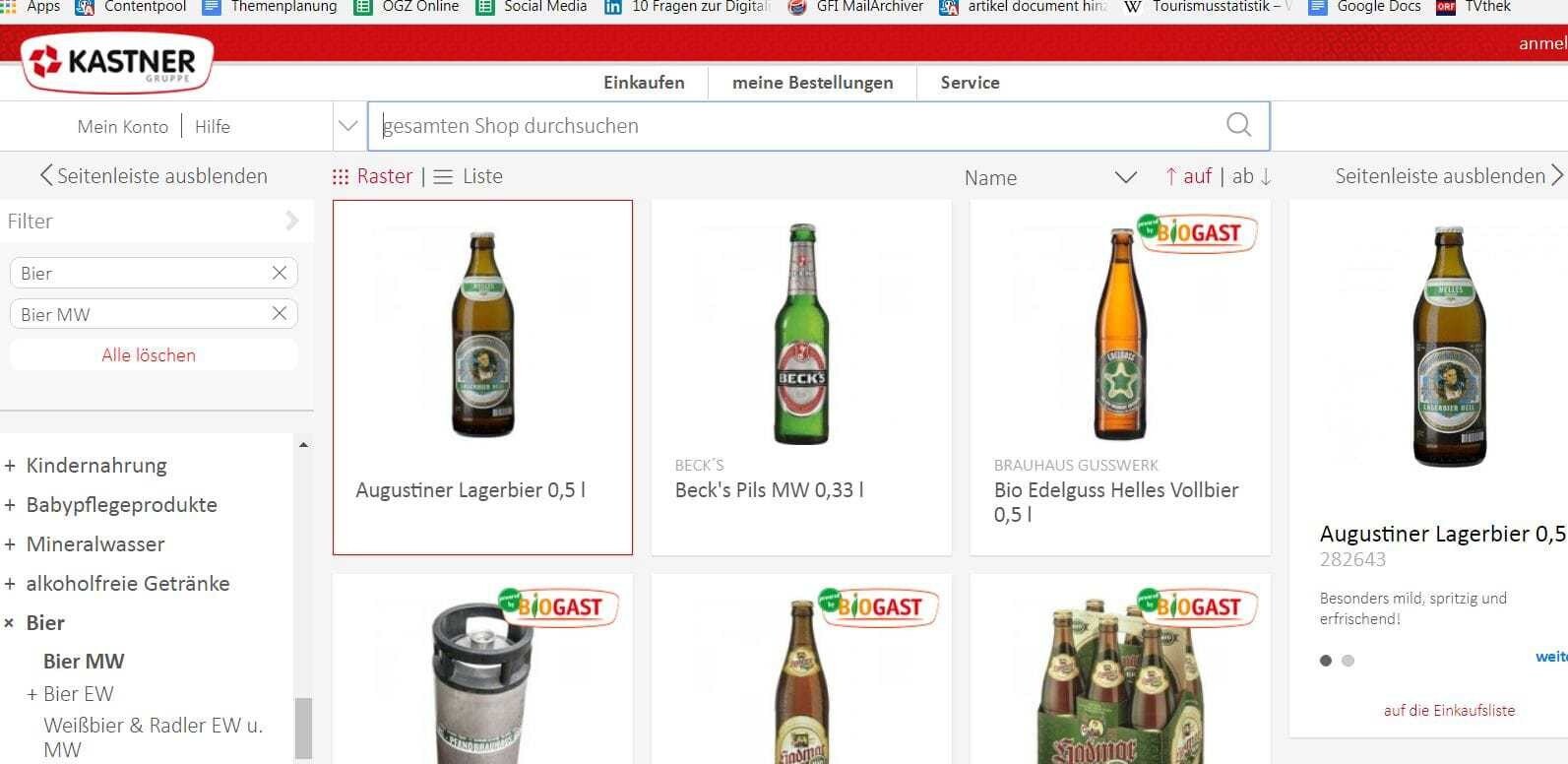Click the category list scrollbar thumb
The height and width of the screenshot is (764, 1568).
tap(303, 727)
